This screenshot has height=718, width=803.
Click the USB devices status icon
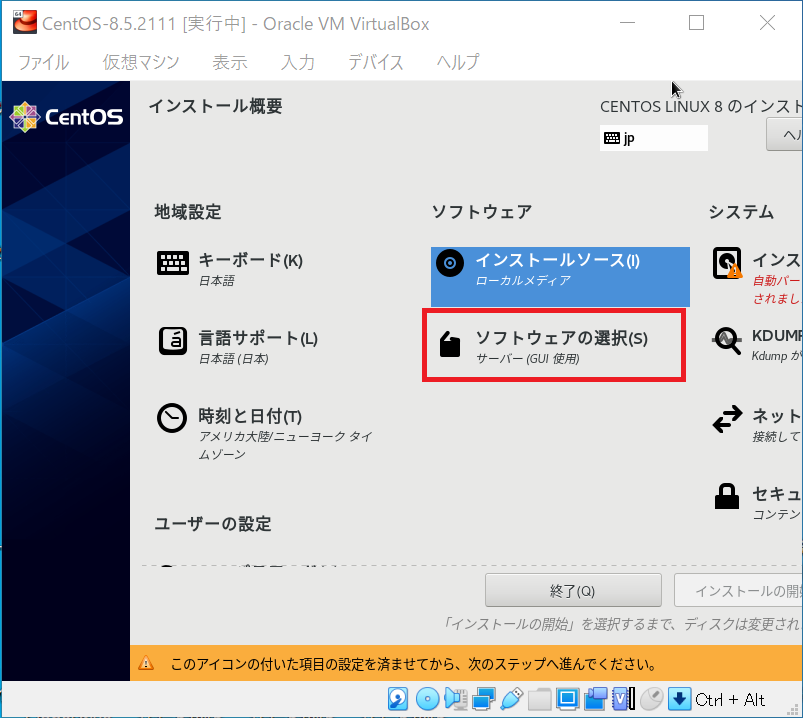click(512, 699)
